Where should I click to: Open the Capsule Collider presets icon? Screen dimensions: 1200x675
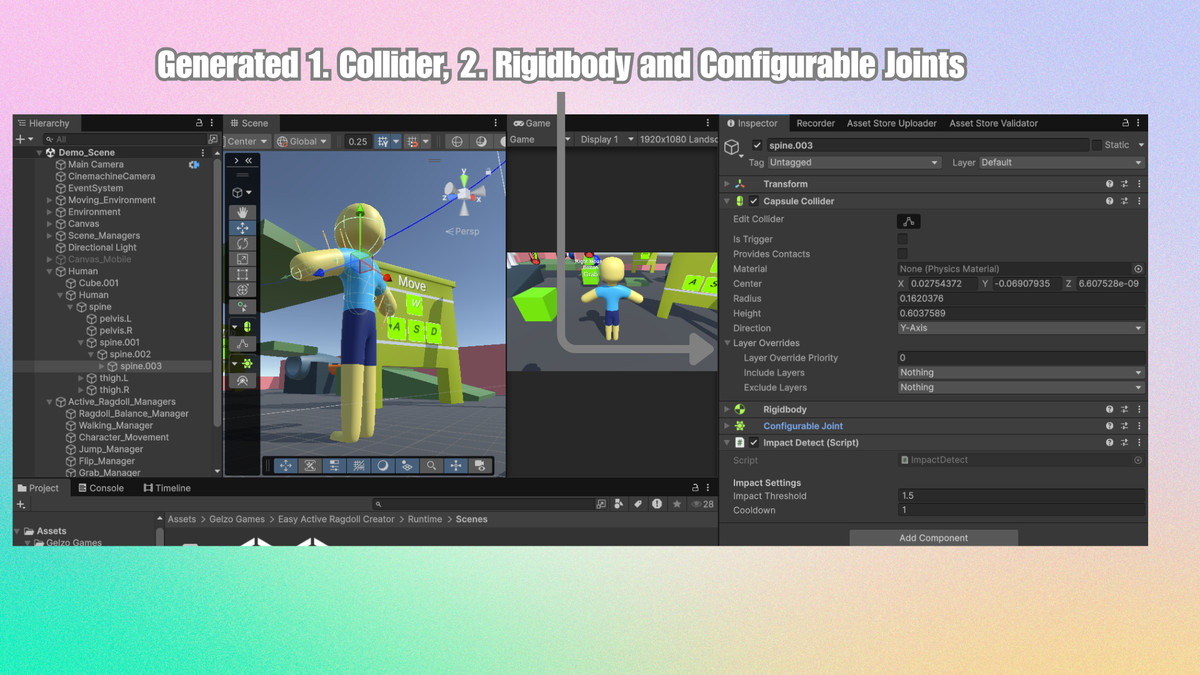click(1123, 200)
